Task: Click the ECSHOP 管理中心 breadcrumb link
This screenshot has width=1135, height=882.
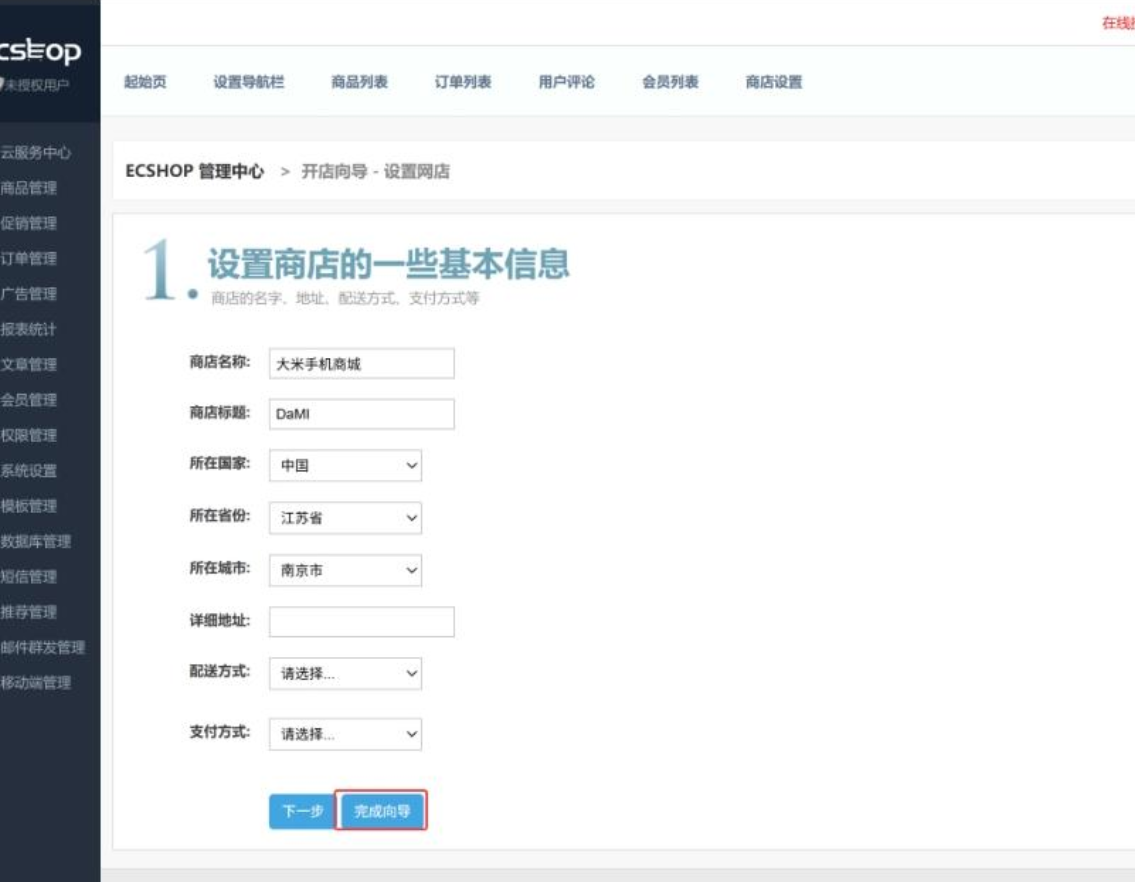Action: 195,172
